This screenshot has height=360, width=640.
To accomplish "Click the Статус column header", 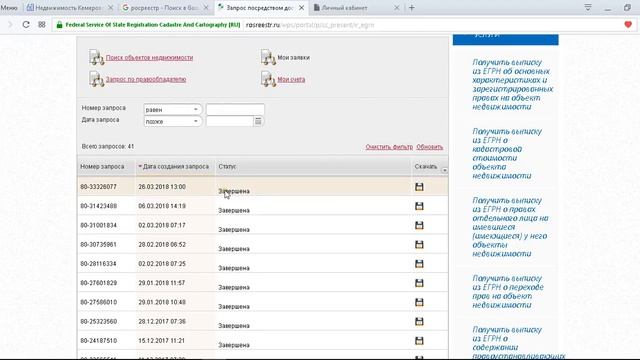I will point(227,167).
